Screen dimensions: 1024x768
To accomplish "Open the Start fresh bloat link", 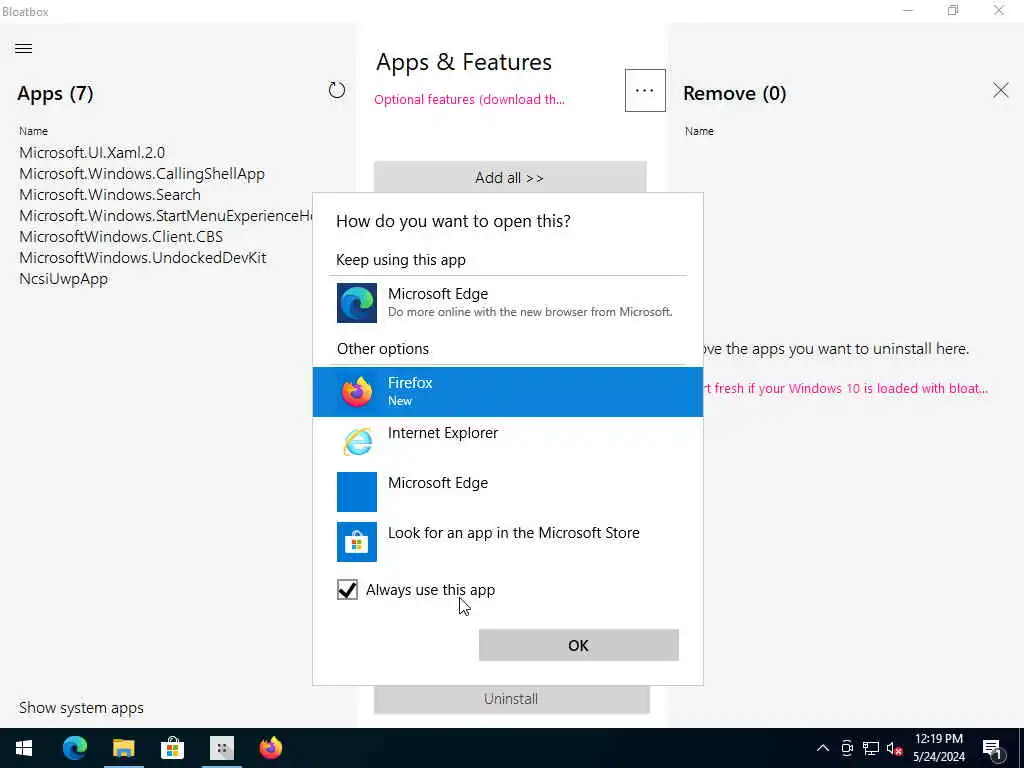I will click(x=845, y=388).
